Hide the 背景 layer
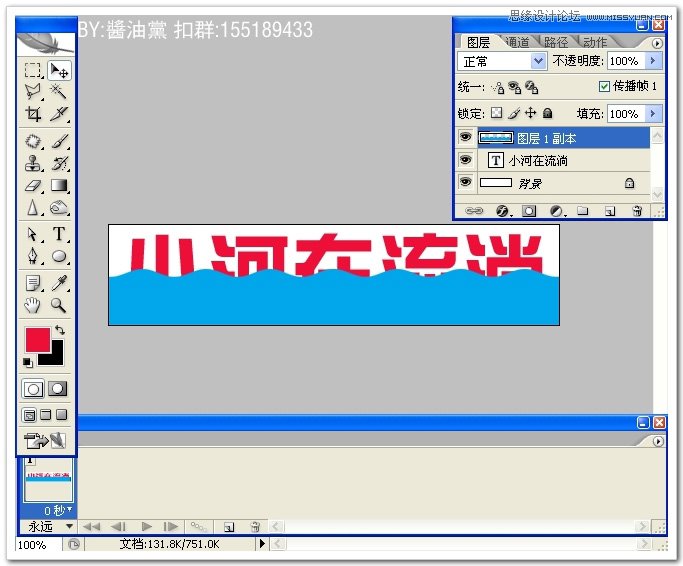The height and width of the screenshot is (566, 683). tap(465, 182)
